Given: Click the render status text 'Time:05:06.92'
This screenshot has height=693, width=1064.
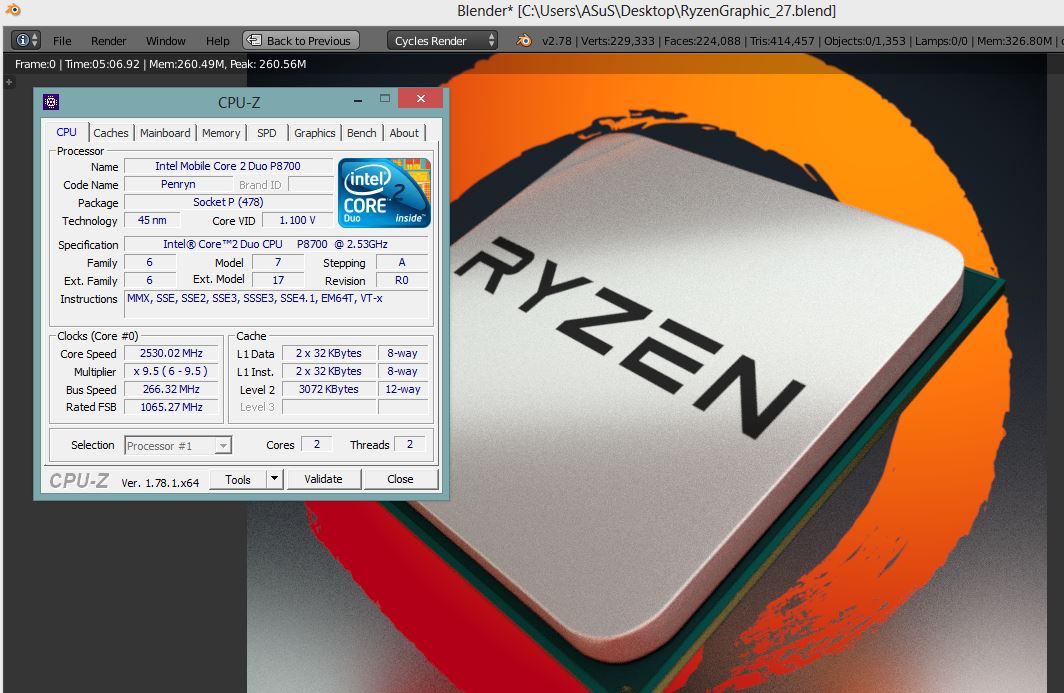Looking at the screenshot, I should [x=102, y=64].
